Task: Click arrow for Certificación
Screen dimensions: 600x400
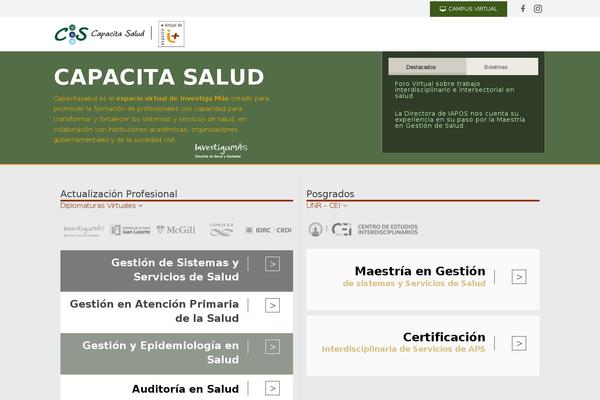Action: pos(519,343)
